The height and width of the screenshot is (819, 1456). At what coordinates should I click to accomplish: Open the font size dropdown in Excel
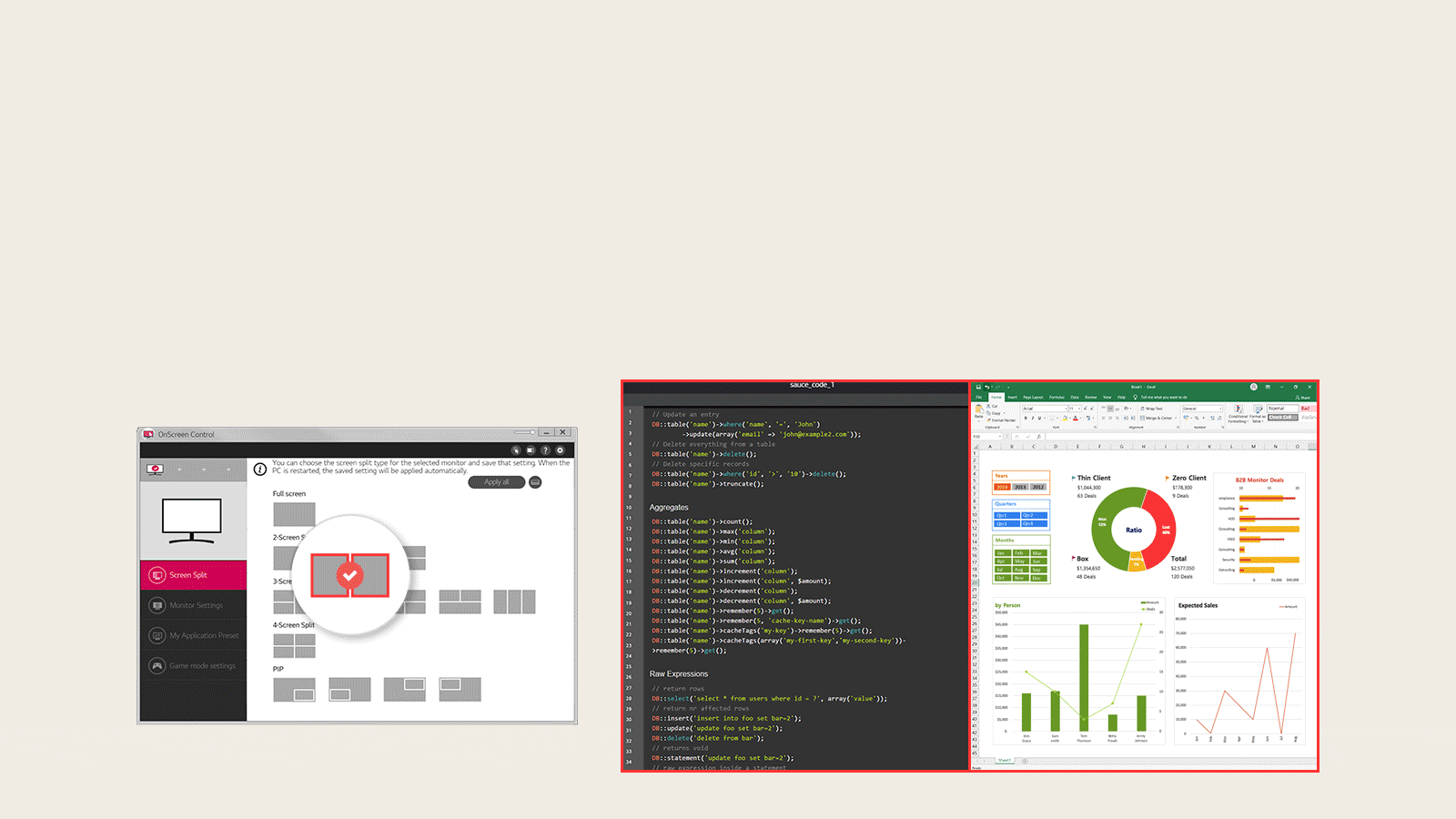point(1079,408)
